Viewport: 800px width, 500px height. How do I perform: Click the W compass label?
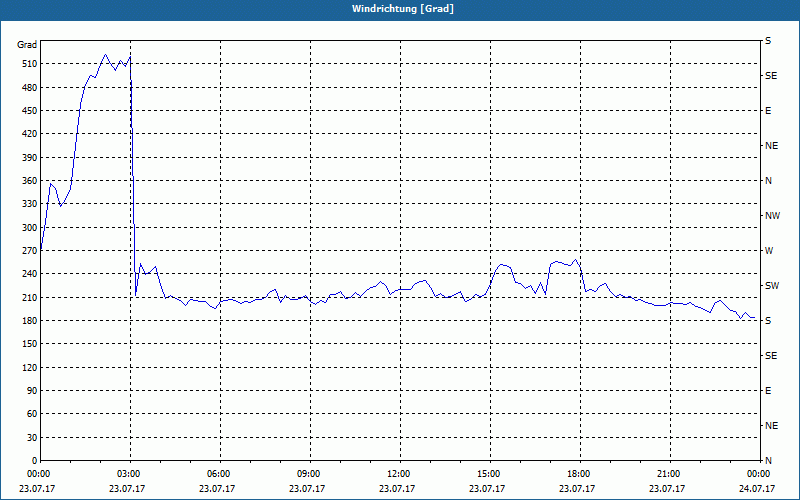point(769,251)
